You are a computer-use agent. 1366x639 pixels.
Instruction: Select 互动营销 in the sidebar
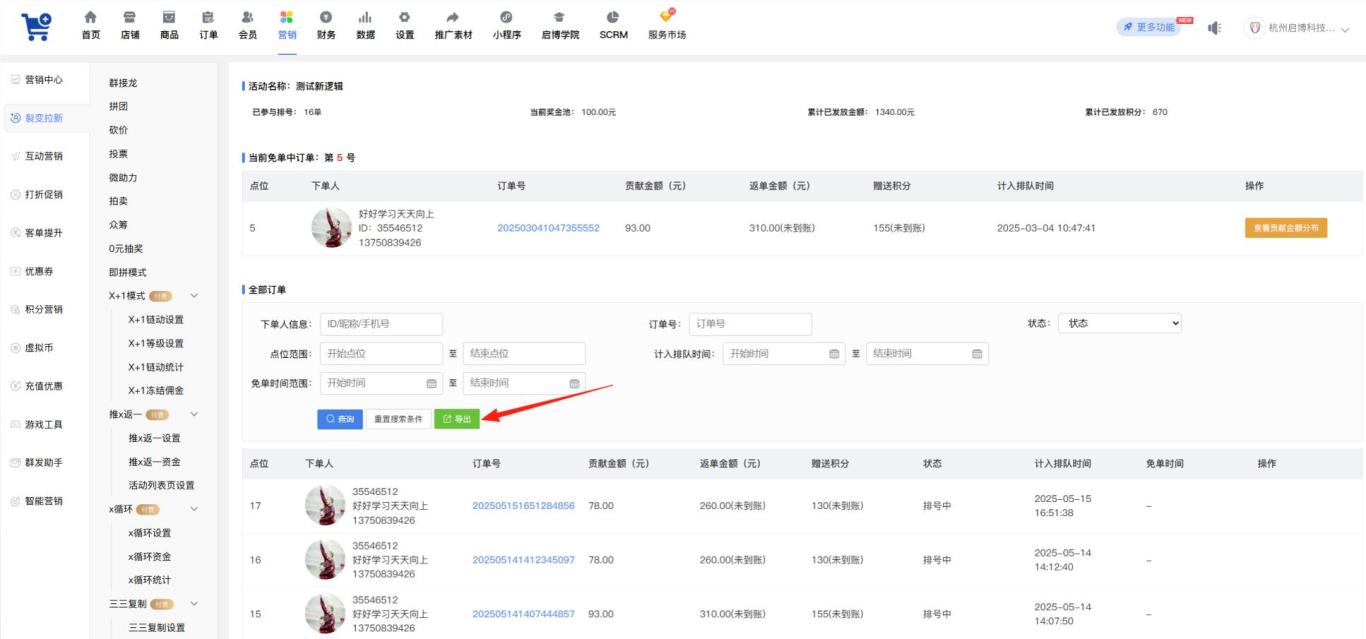[x=44, y=156]
